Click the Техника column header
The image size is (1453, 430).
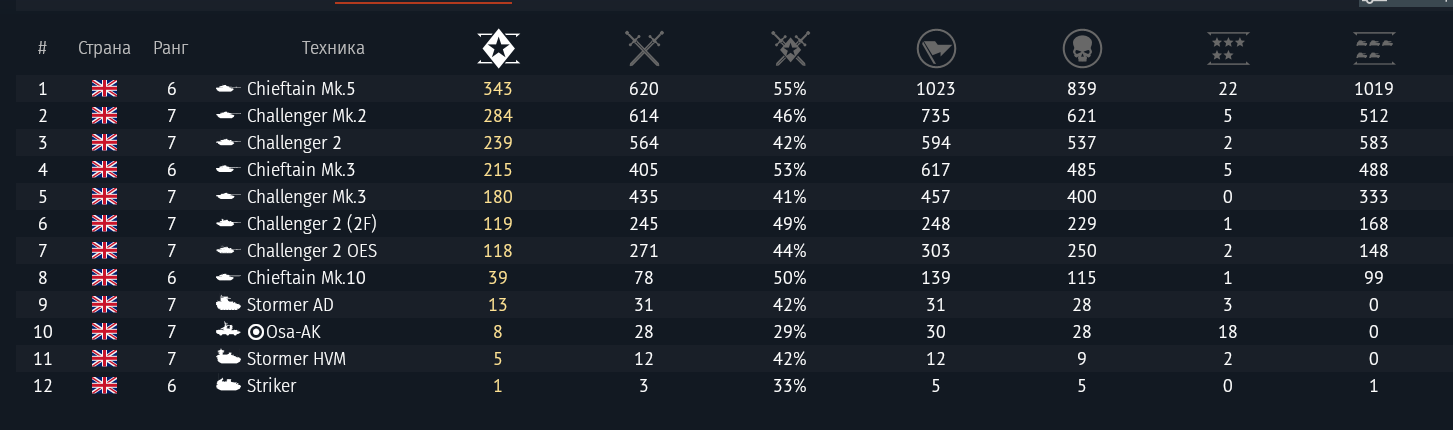pos(333,48)
